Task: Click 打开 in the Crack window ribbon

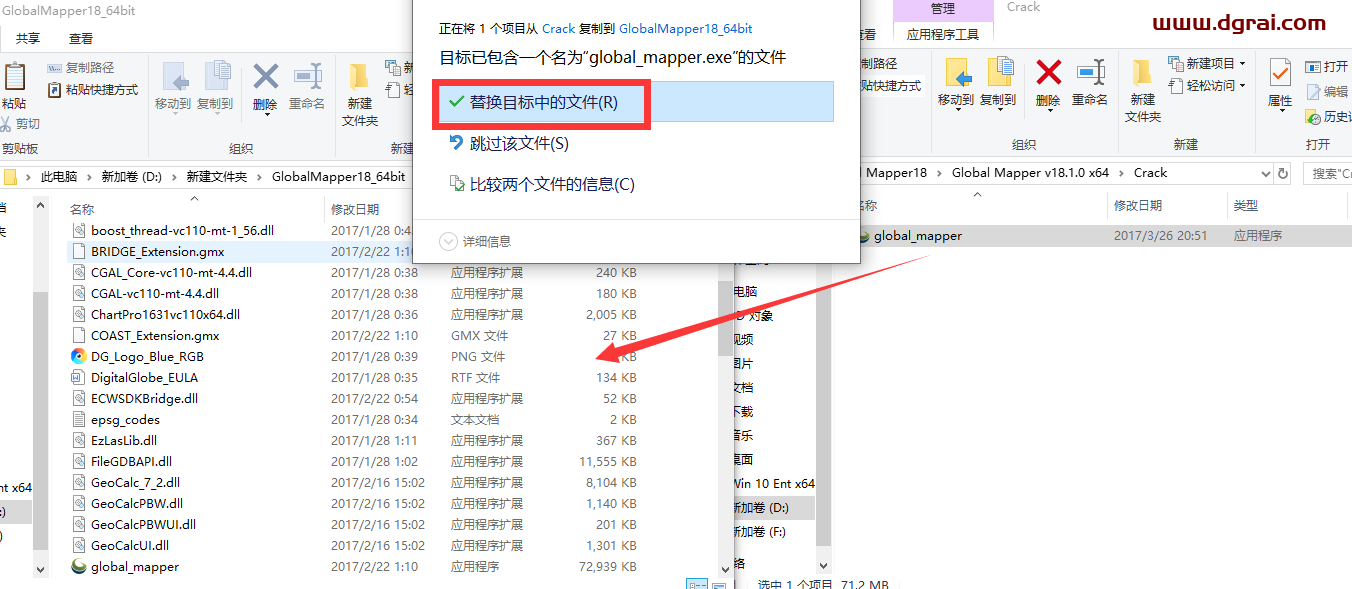Action: [x=1327, y=66]
